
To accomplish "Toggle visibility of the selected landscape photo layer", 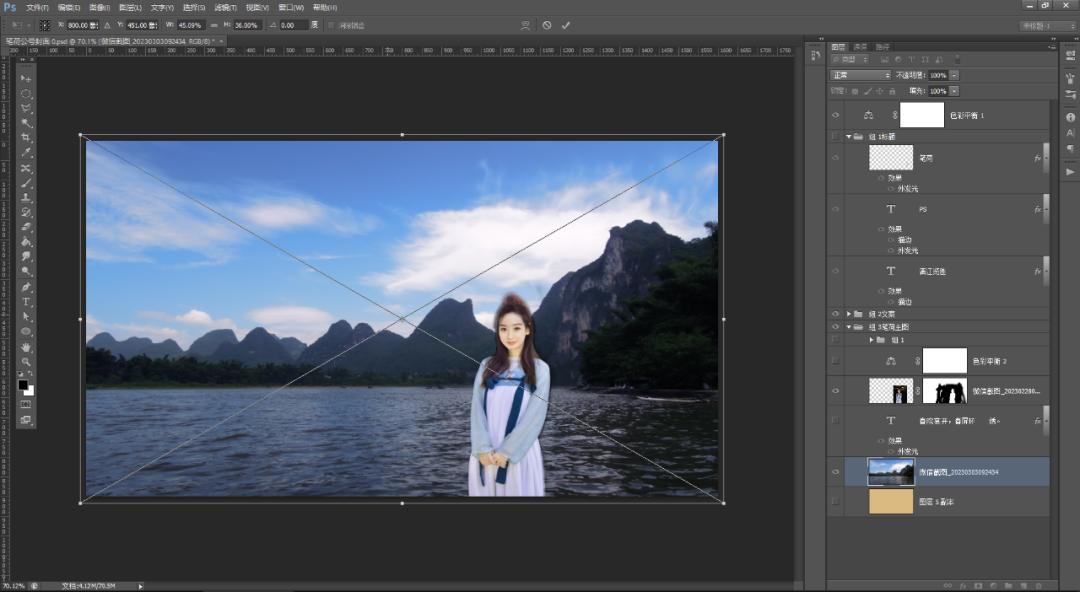I will click(835, 472).
